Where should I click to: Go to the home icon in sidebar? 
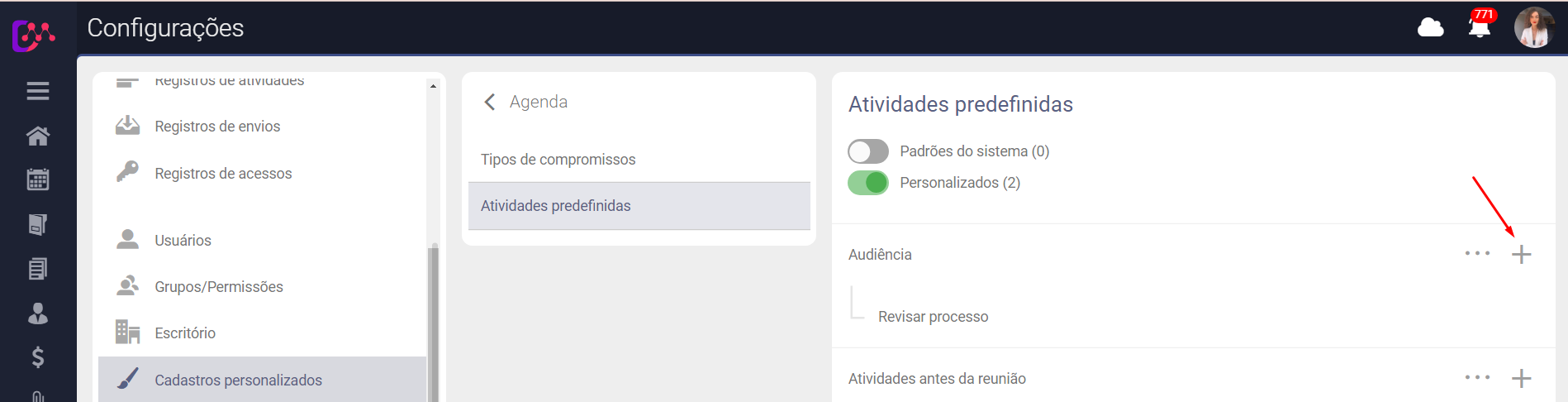tap(38, 136)
